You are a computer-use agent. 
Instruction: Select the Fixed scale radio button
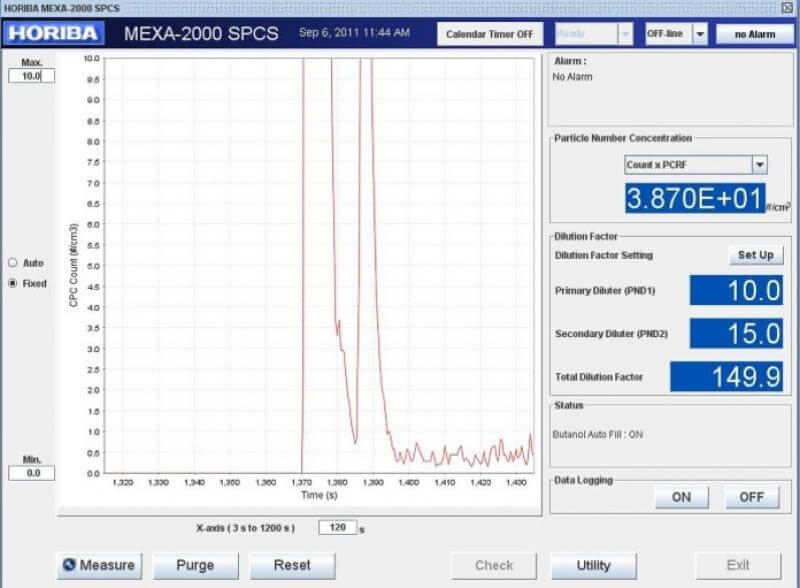point(13,283)
